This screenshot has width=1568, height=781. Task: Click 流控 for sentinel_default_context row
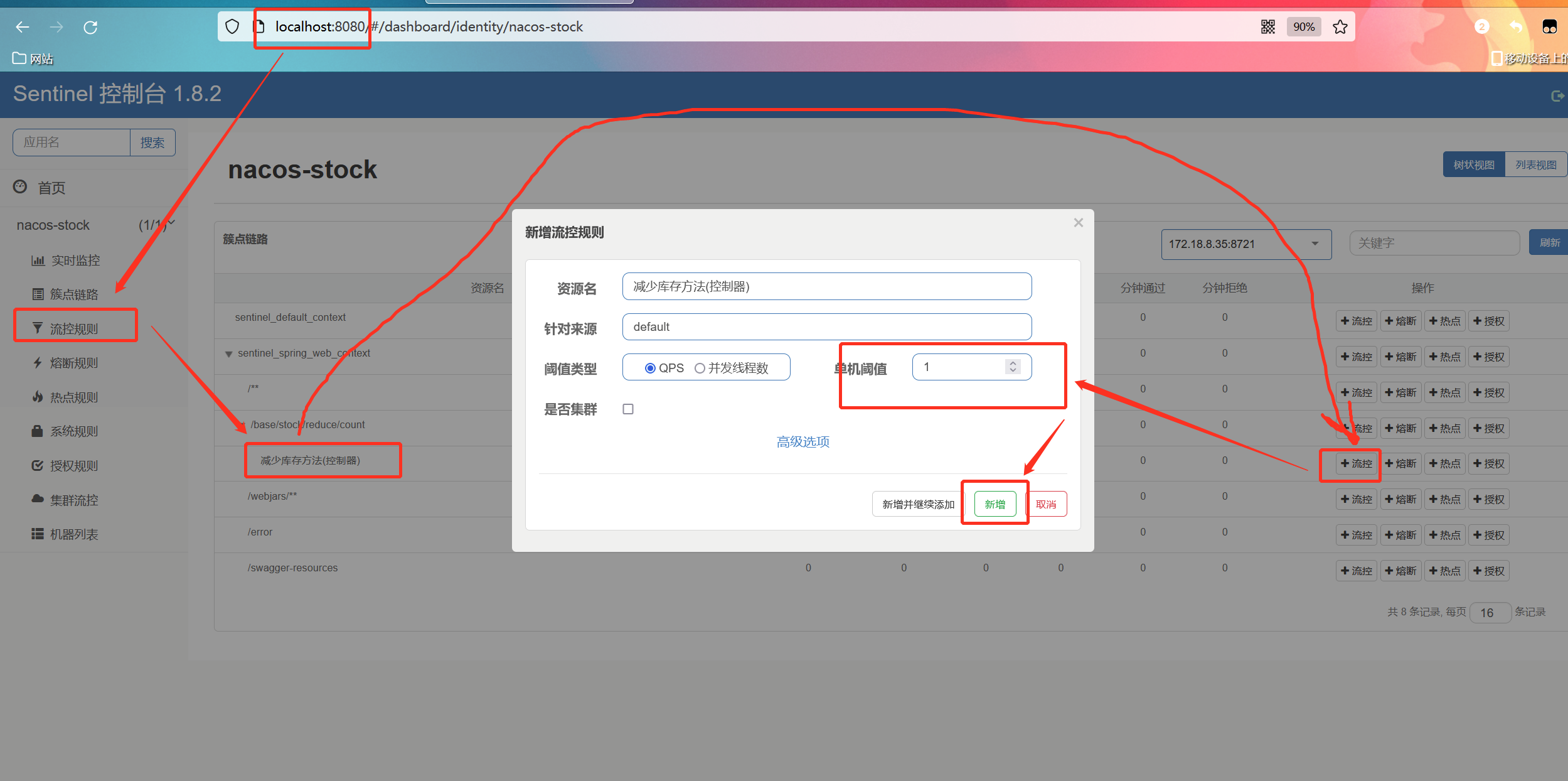coord(1357,321)
